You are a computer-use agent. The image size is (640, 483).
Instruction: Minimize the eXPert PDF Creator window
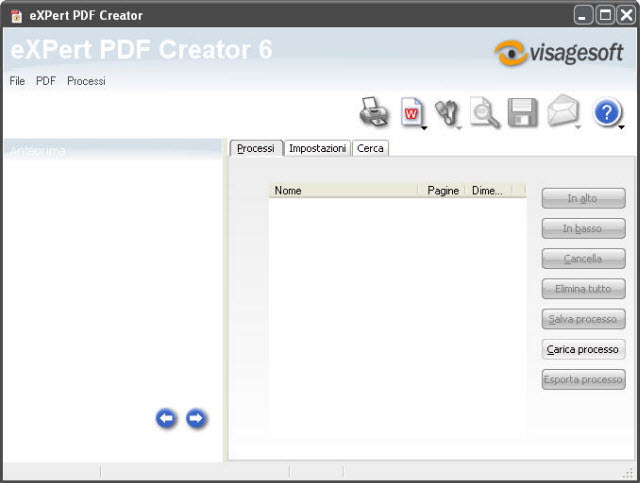[x=583, y=16]
